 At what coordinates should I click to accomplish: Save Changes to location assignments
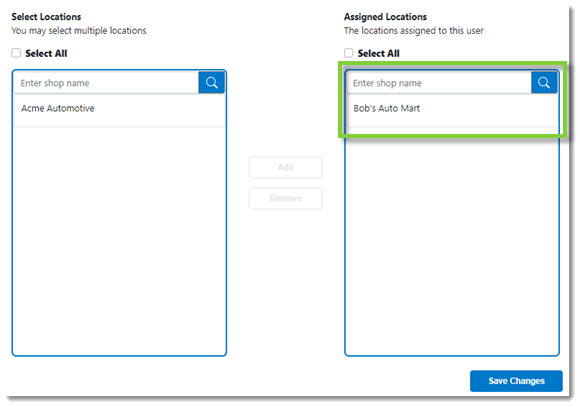(516, 381)
